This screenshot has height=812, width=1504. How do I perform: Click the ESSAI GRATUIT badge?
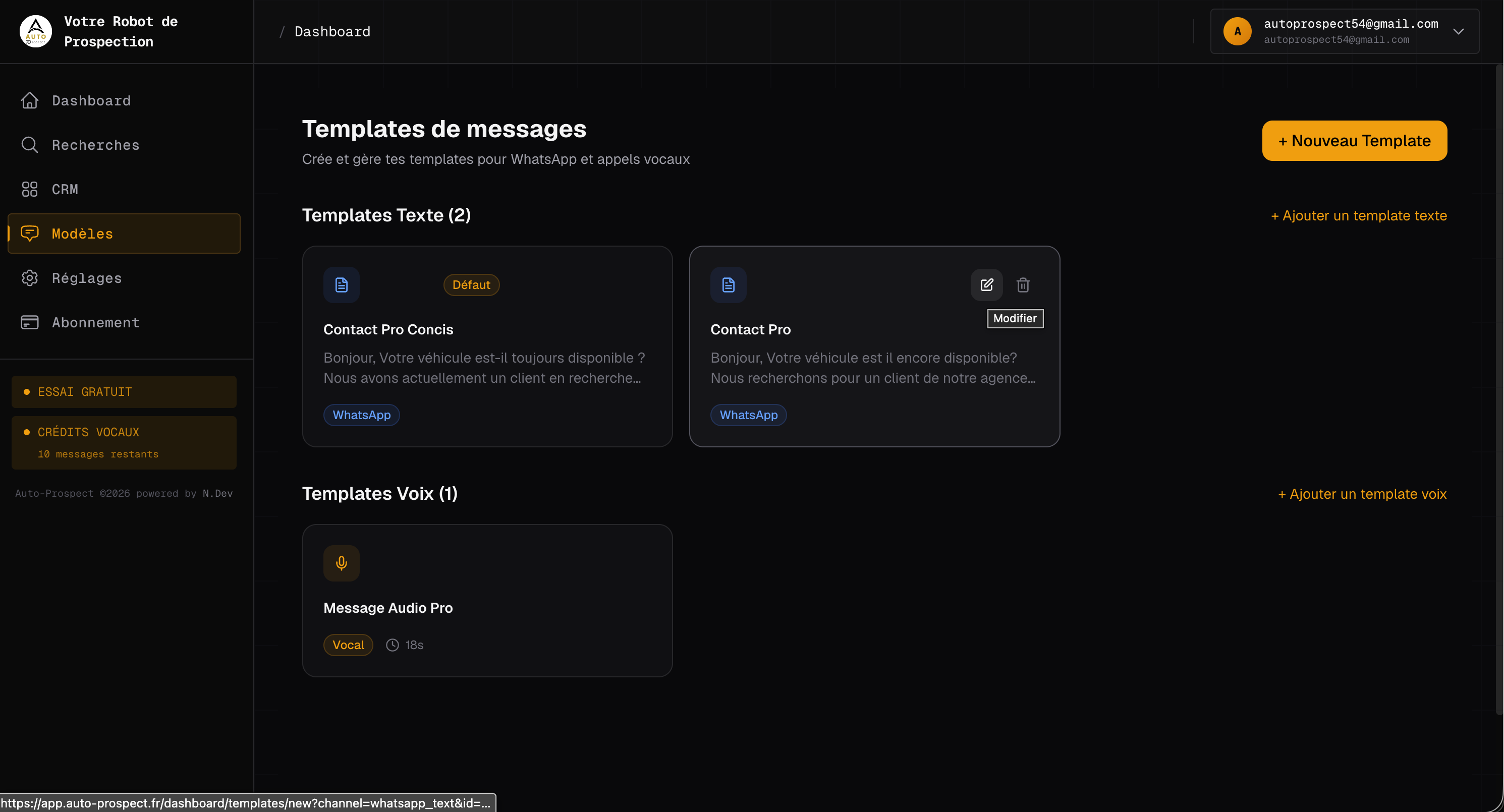(124, 392)
